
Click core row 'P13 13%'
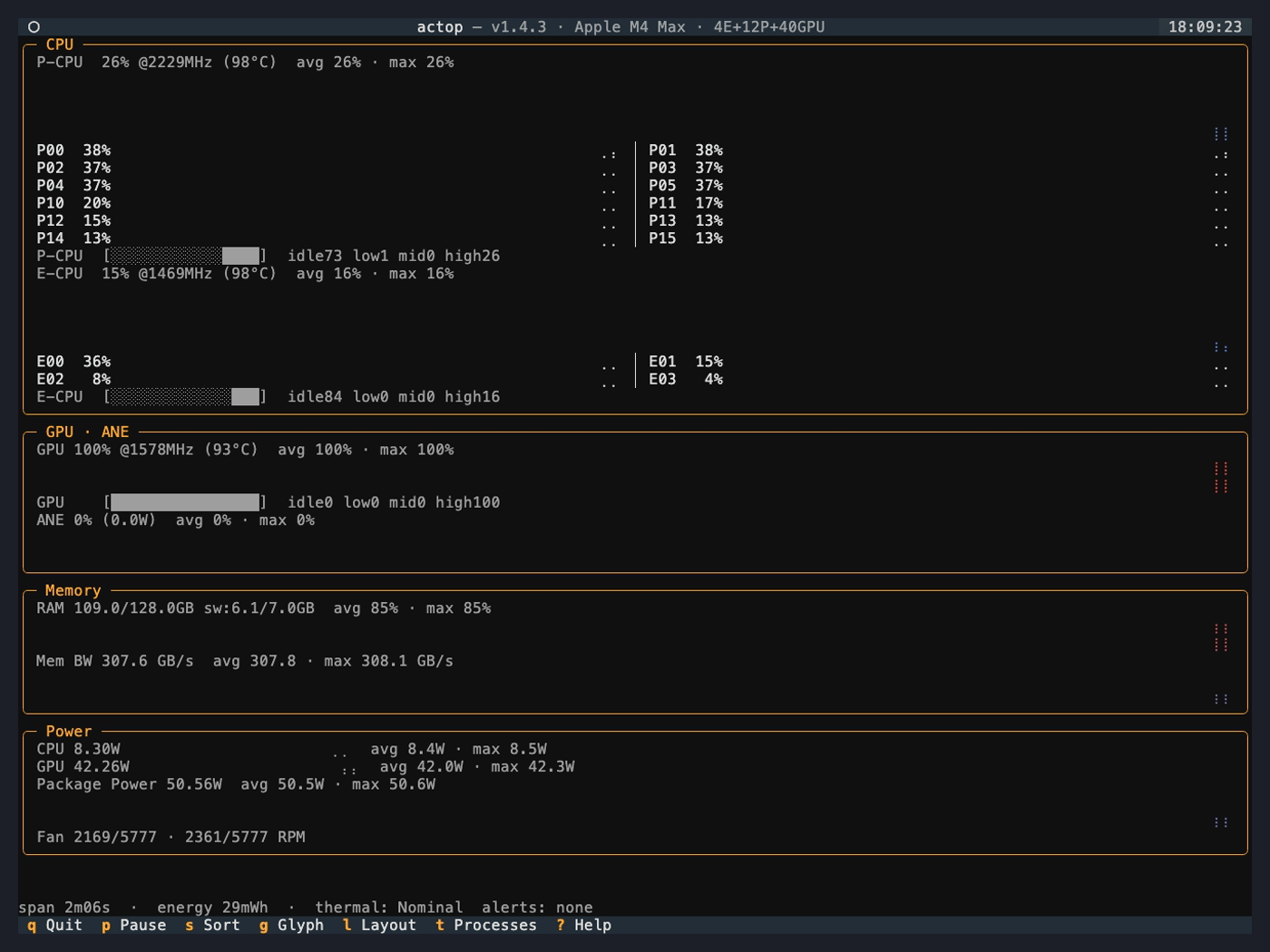tap(686, 221)
